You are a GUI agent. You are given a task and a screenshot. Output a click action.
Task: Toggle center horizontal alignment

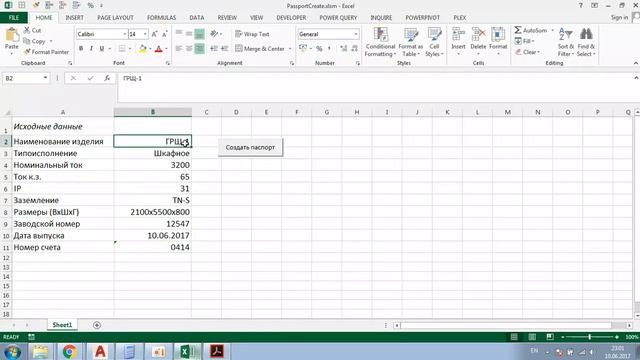[x=189, y=49]
